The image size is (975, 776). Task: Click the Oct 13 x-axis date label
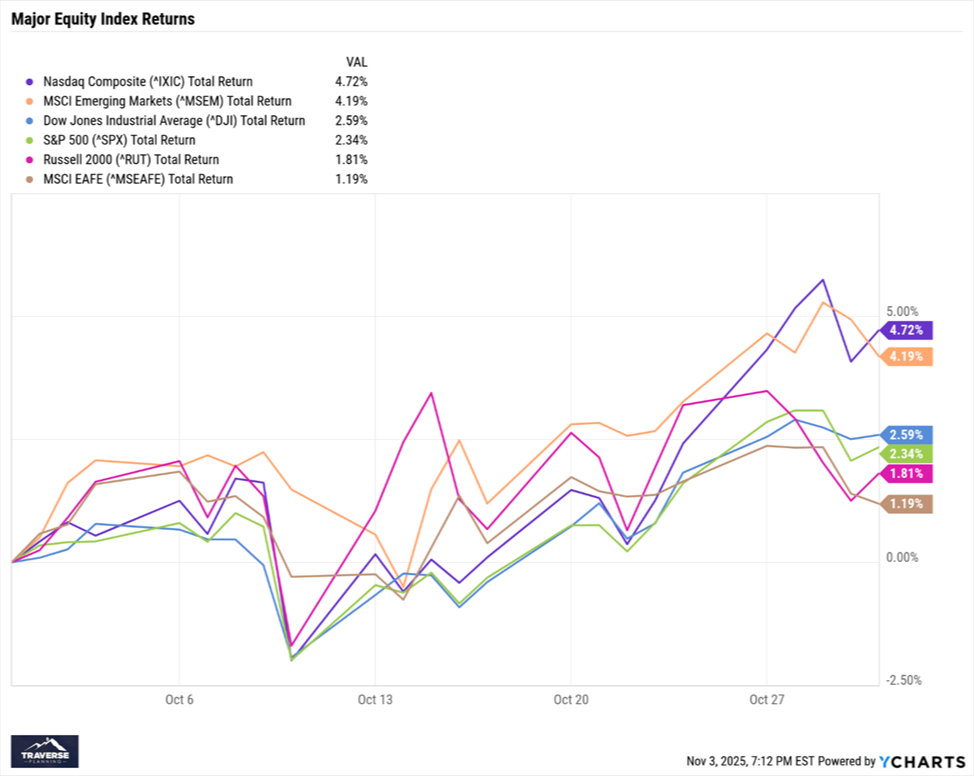click(374, 699)
